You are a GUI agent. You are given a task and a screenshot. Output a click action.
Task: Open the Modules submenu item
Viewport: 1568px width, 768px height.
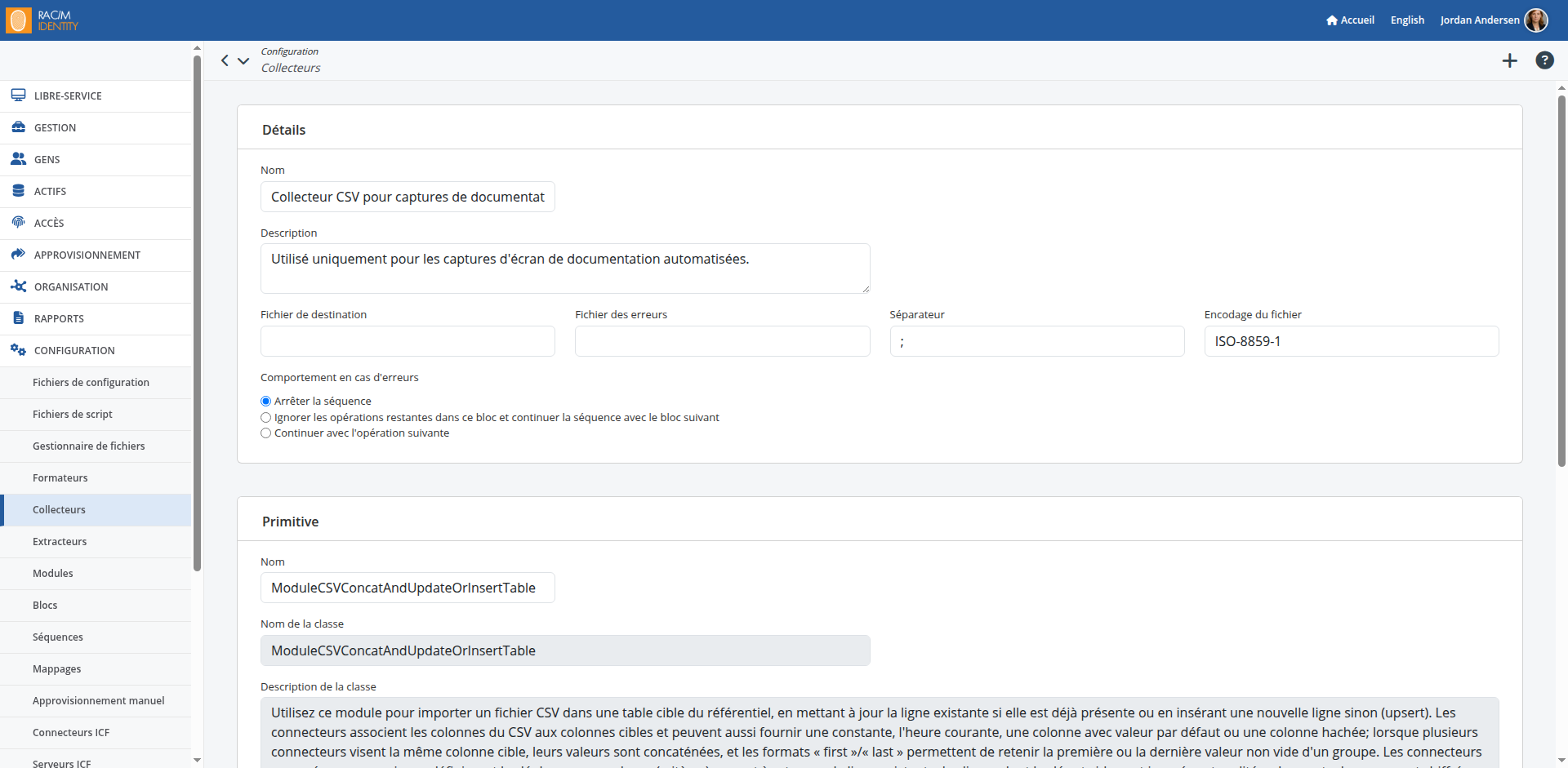[x=96, y=574]
